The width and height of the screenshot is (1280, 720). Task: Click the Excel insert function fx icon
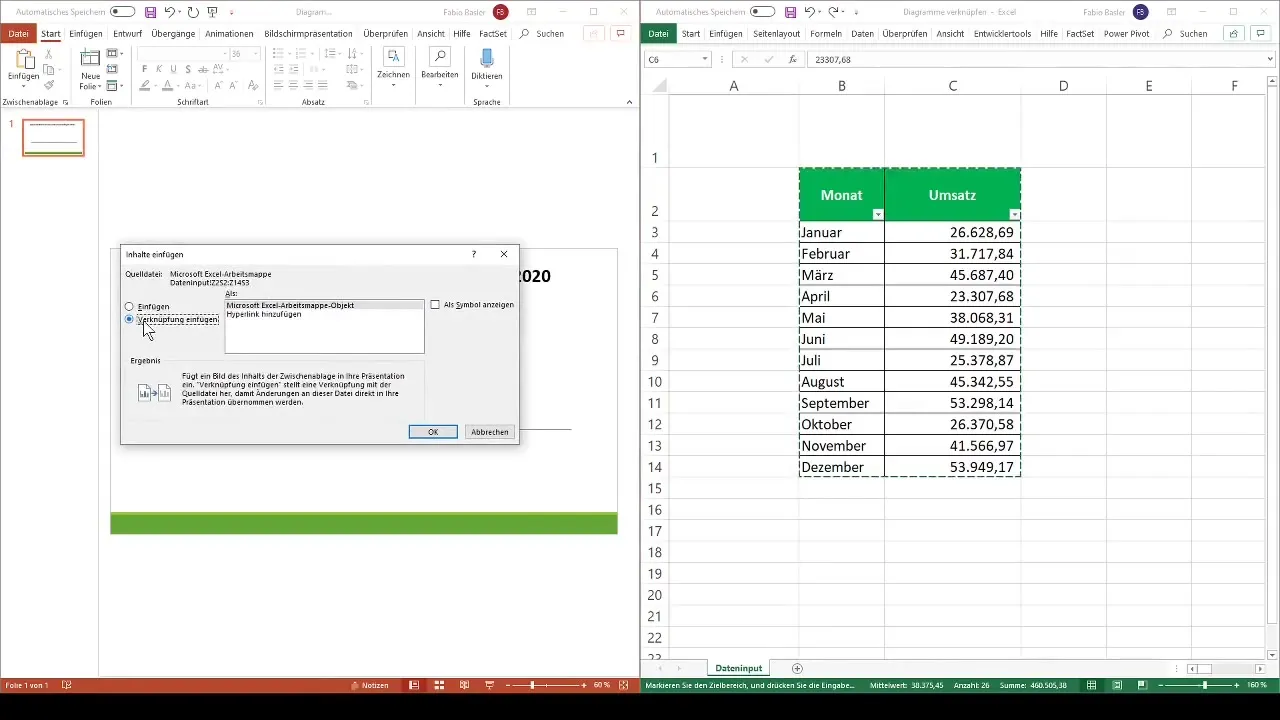tap(793, 59)
